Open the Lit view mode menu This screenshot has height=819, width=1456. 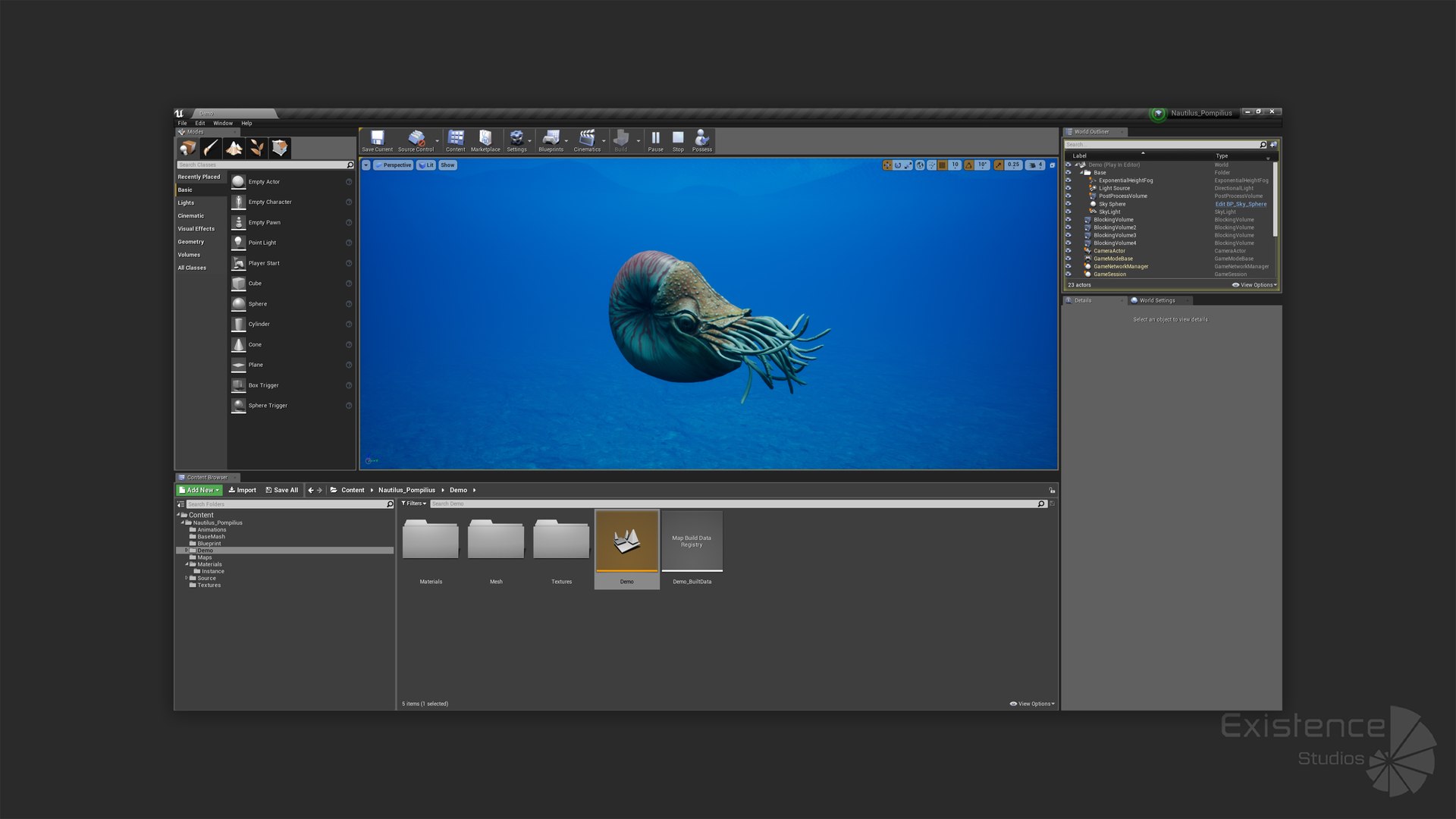[426, 165]
